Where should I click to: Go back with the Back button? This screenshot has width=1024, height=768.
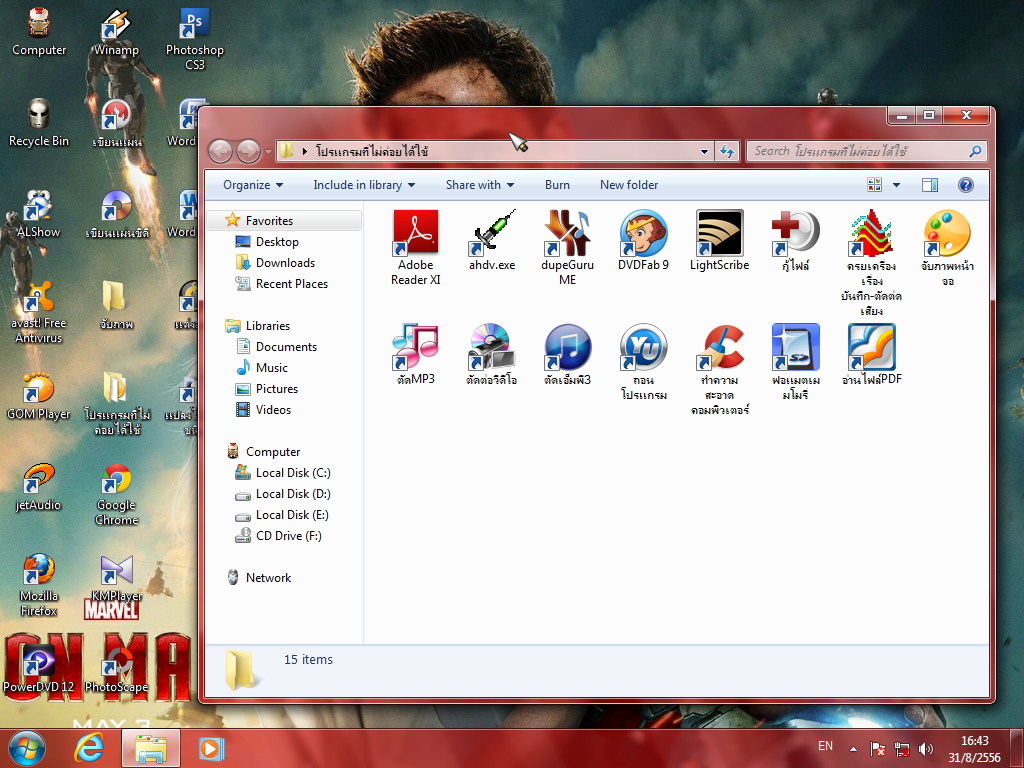(x=220, y=152)
